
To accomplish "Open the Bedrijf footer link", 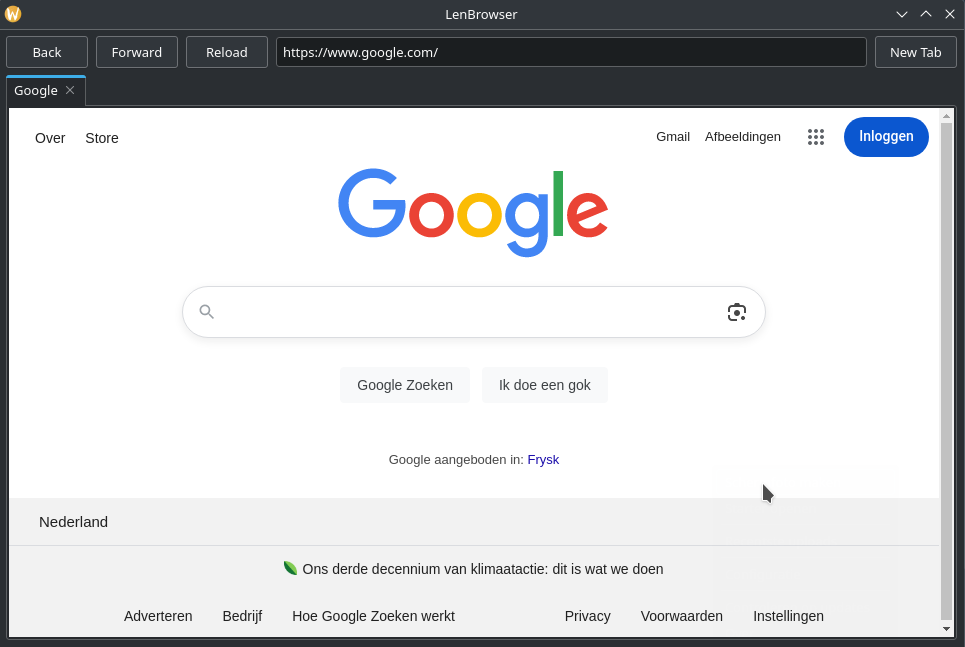I will pos(242,616).
